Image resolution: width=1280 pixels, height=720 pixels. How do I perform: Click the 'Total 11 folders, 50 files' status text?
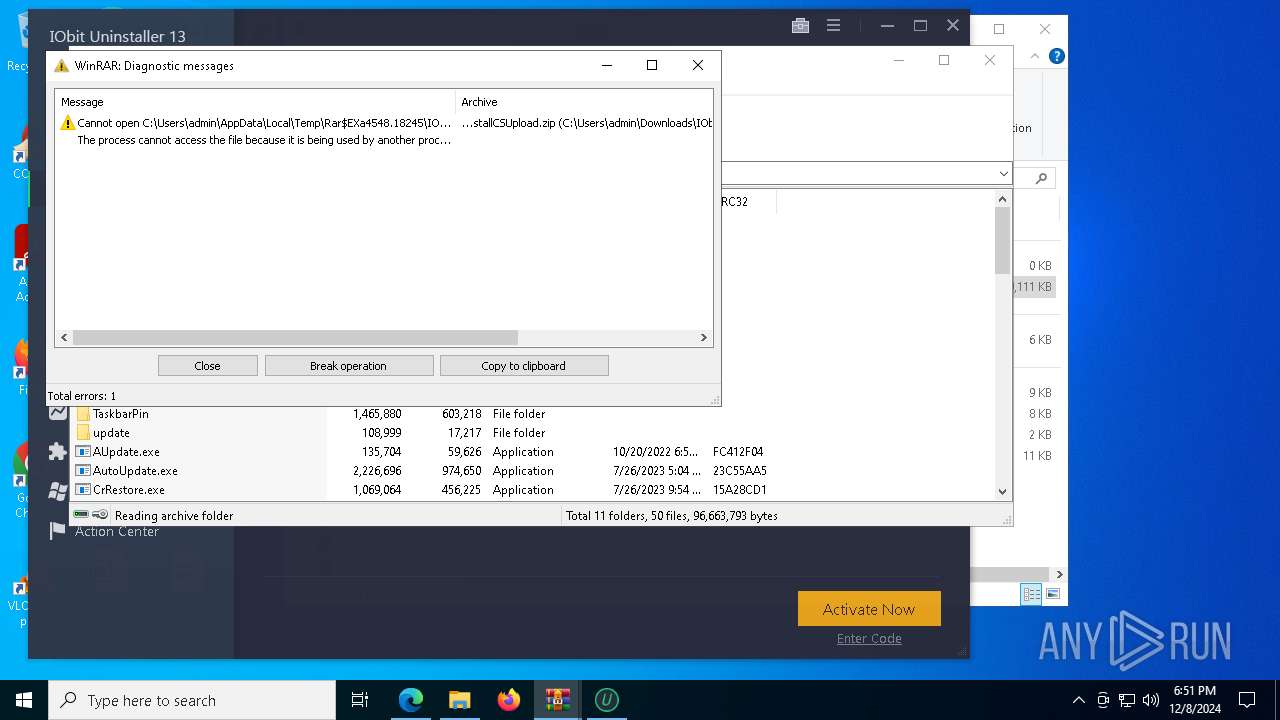click(672, 516)
